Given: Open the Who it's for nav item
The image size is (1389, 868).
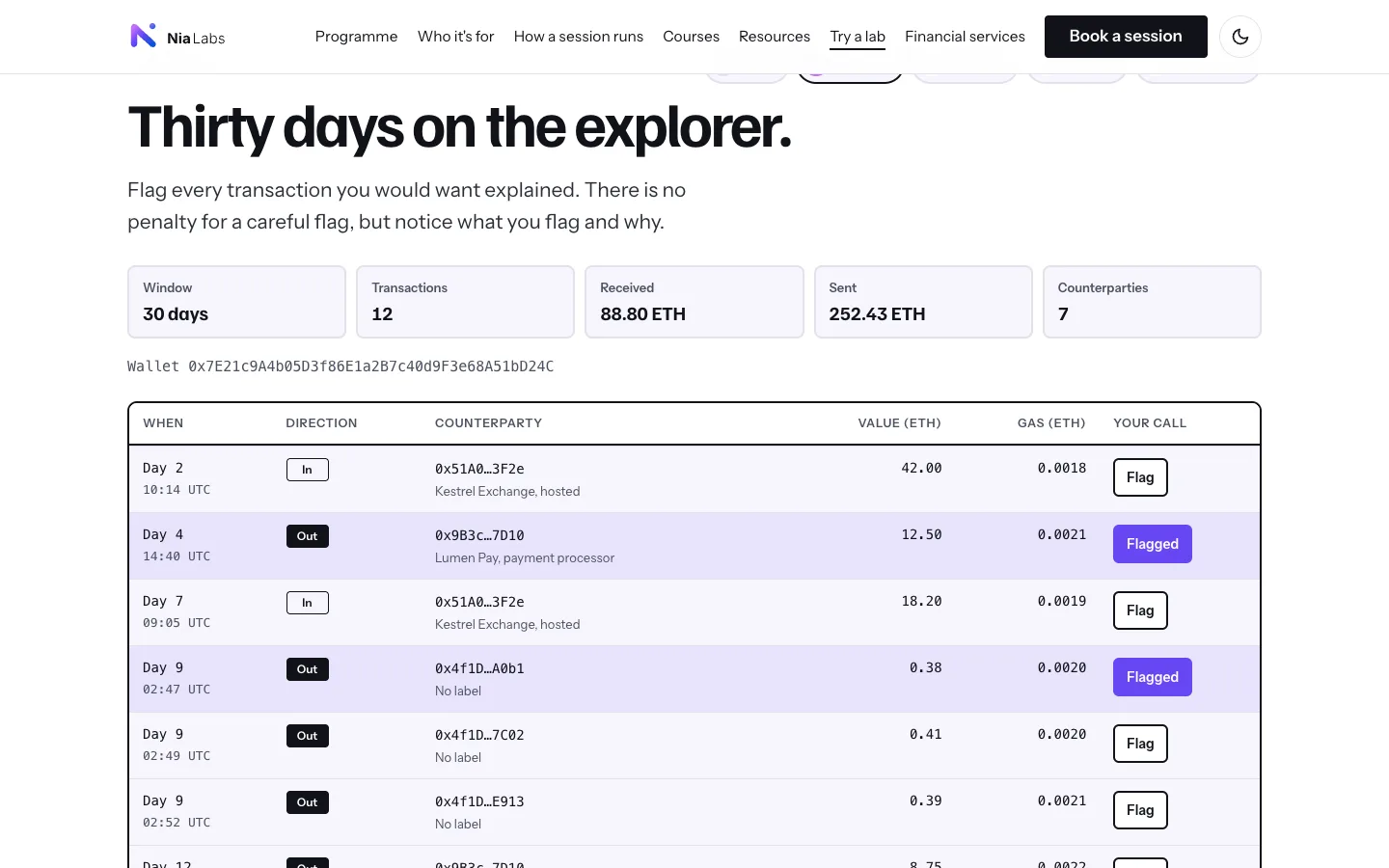Looking at the screenshot, I should (x=455, y=37).
